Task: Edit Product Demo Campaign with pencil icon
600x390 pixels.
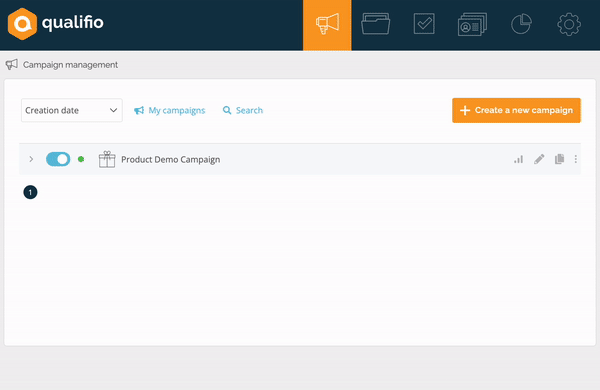Action: click(539, 159)
